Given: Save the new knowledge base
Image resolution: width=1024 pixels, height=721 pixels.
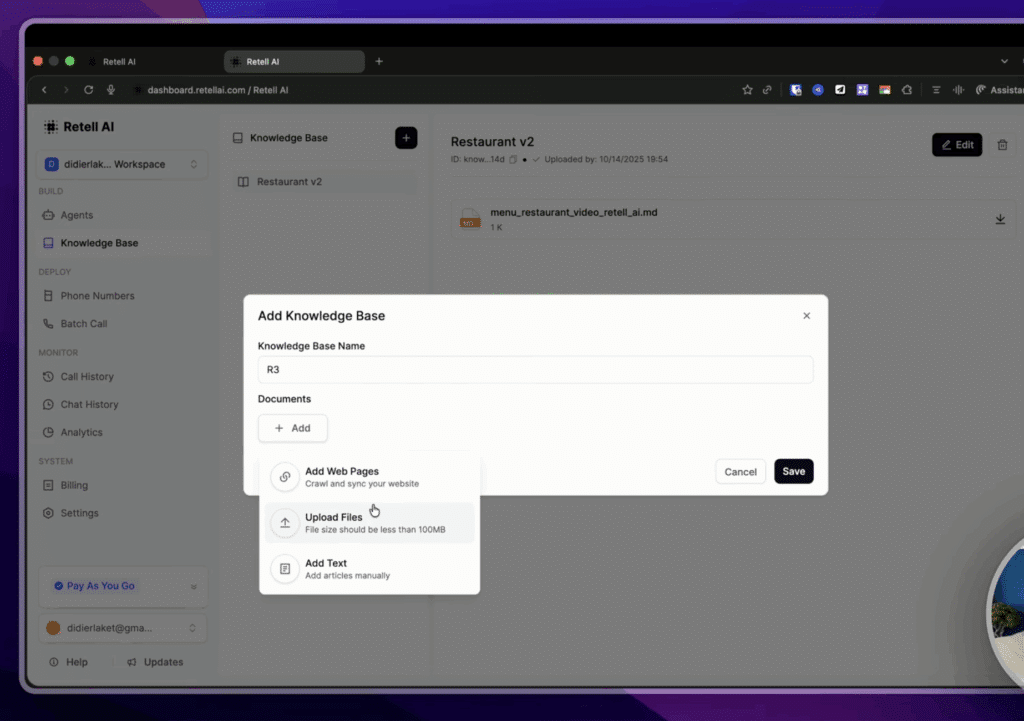Looking at the screenshot, I should (793, 471).
